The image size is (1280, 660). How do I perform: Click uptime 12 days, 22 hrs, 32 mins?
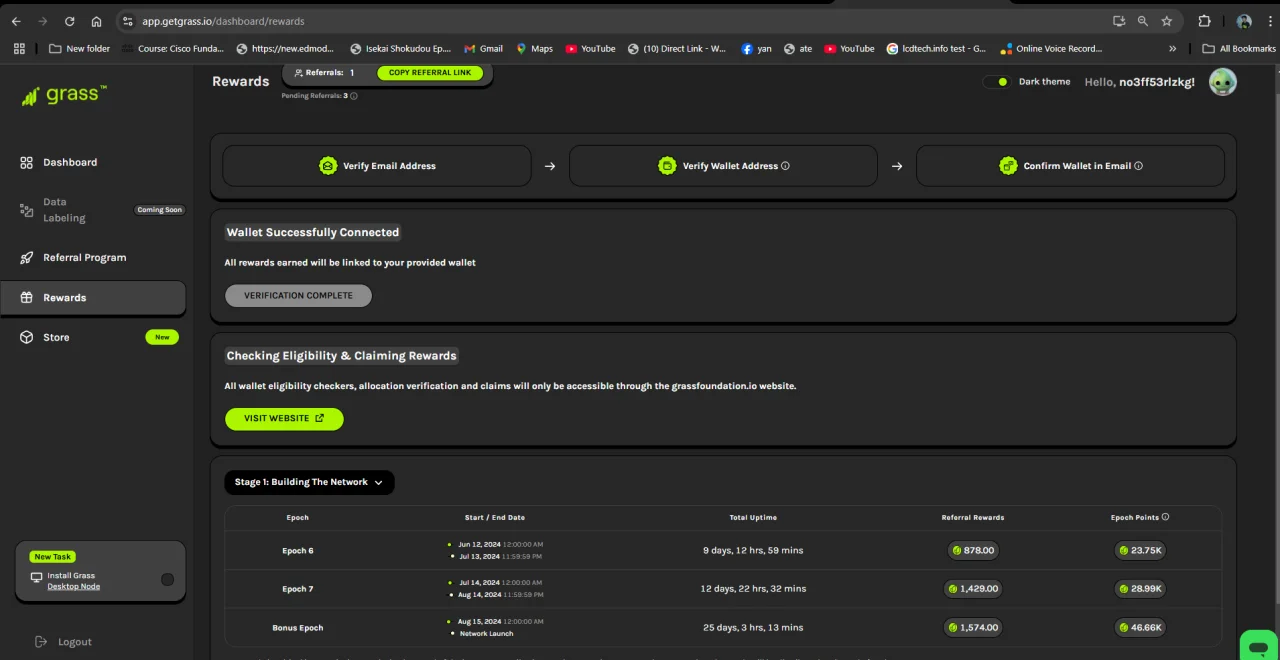click(753, 589)
